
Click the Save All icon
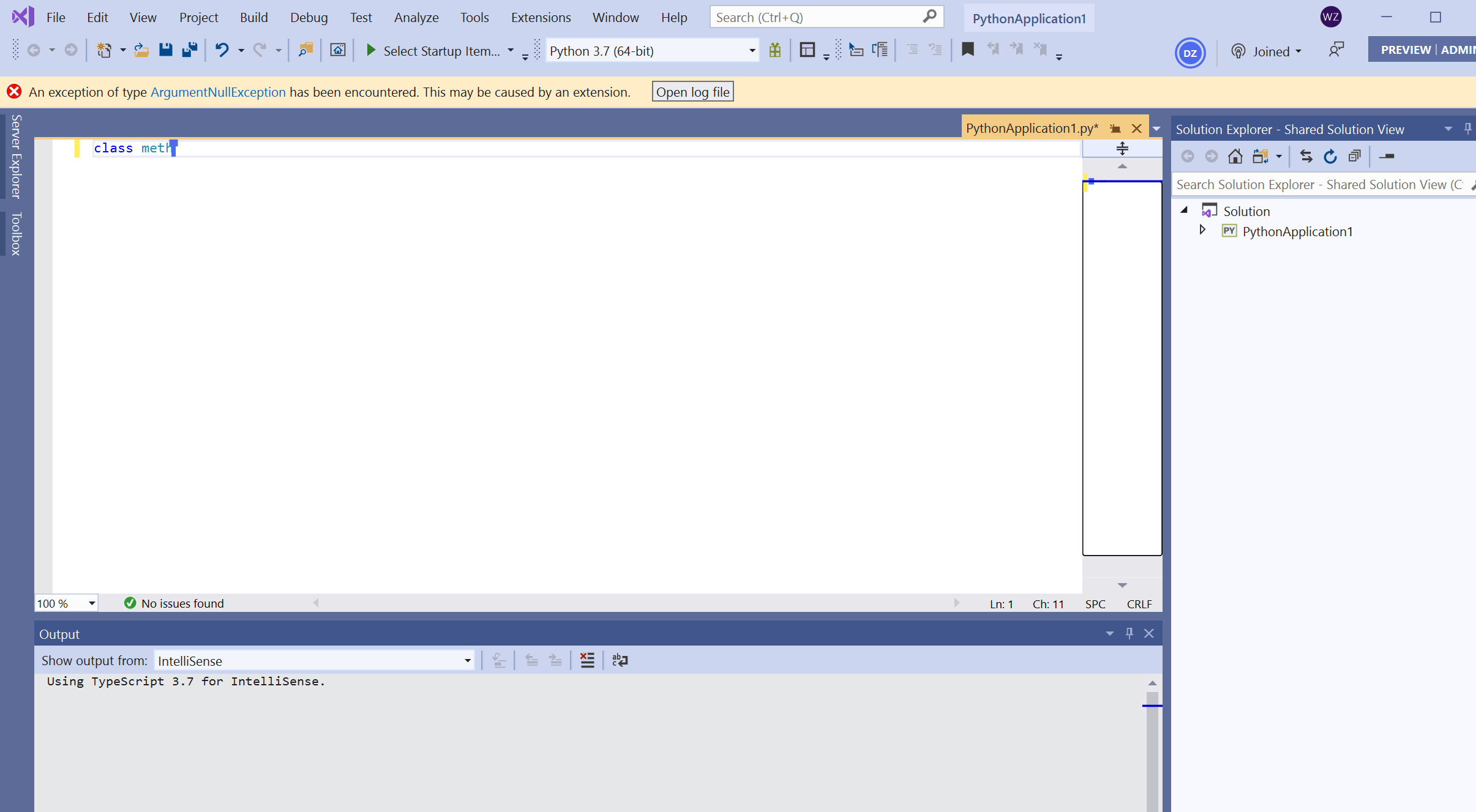pos(190,50)
